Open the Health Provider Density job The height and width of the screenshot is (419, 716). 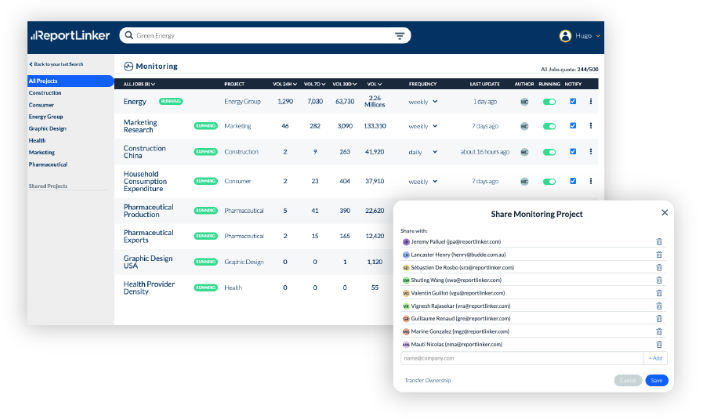pyautogui.click(x=149, y=288)
